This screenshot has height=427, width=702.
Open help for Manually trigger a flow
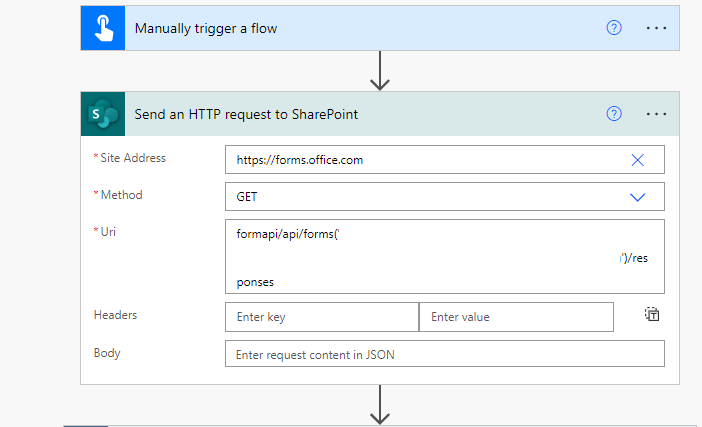pos(614,28)
